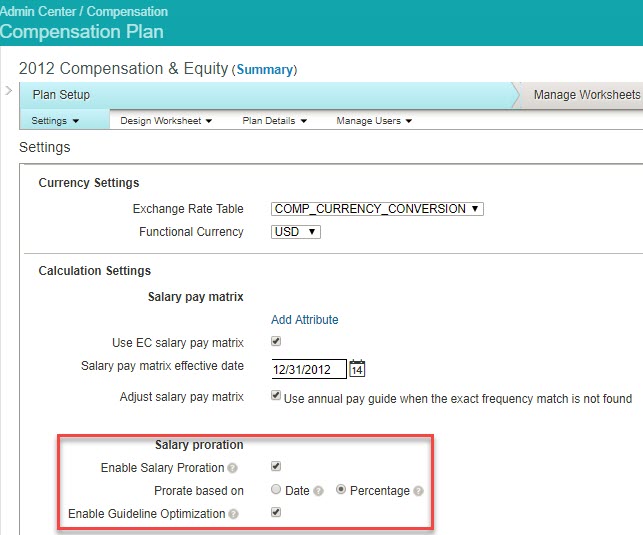Click the Add Attribute link

click(305, 319)
